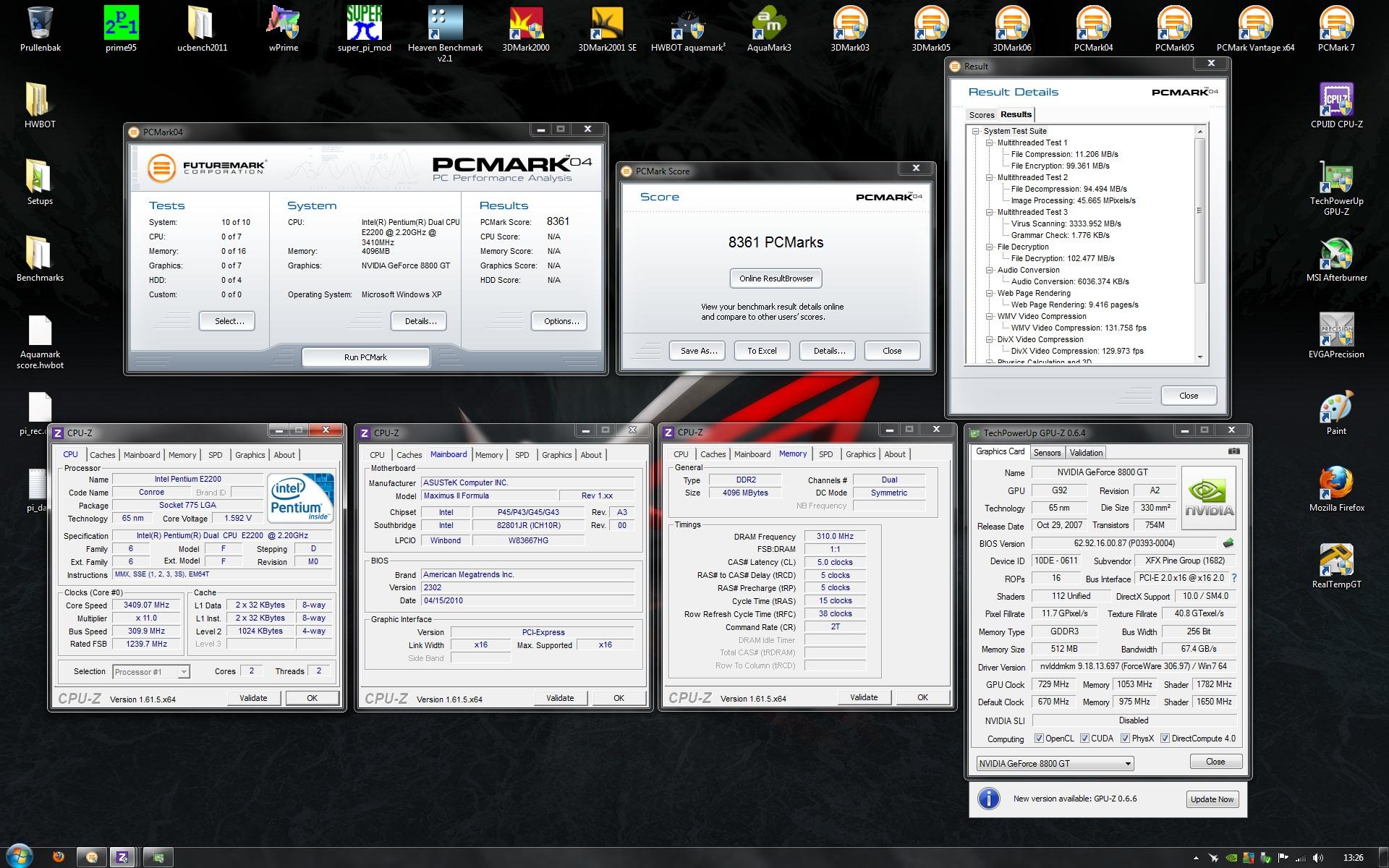Collapse File Decryption tree node

990,247
